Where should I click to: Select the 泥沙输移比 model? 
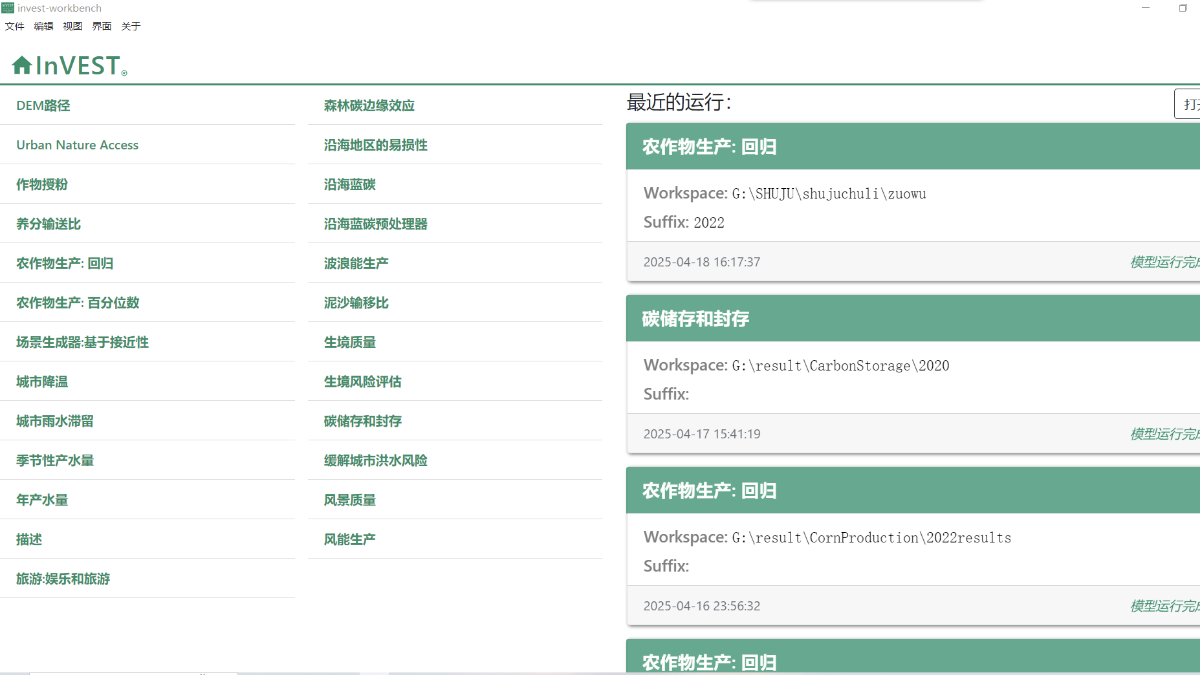(x=455, y=303)
